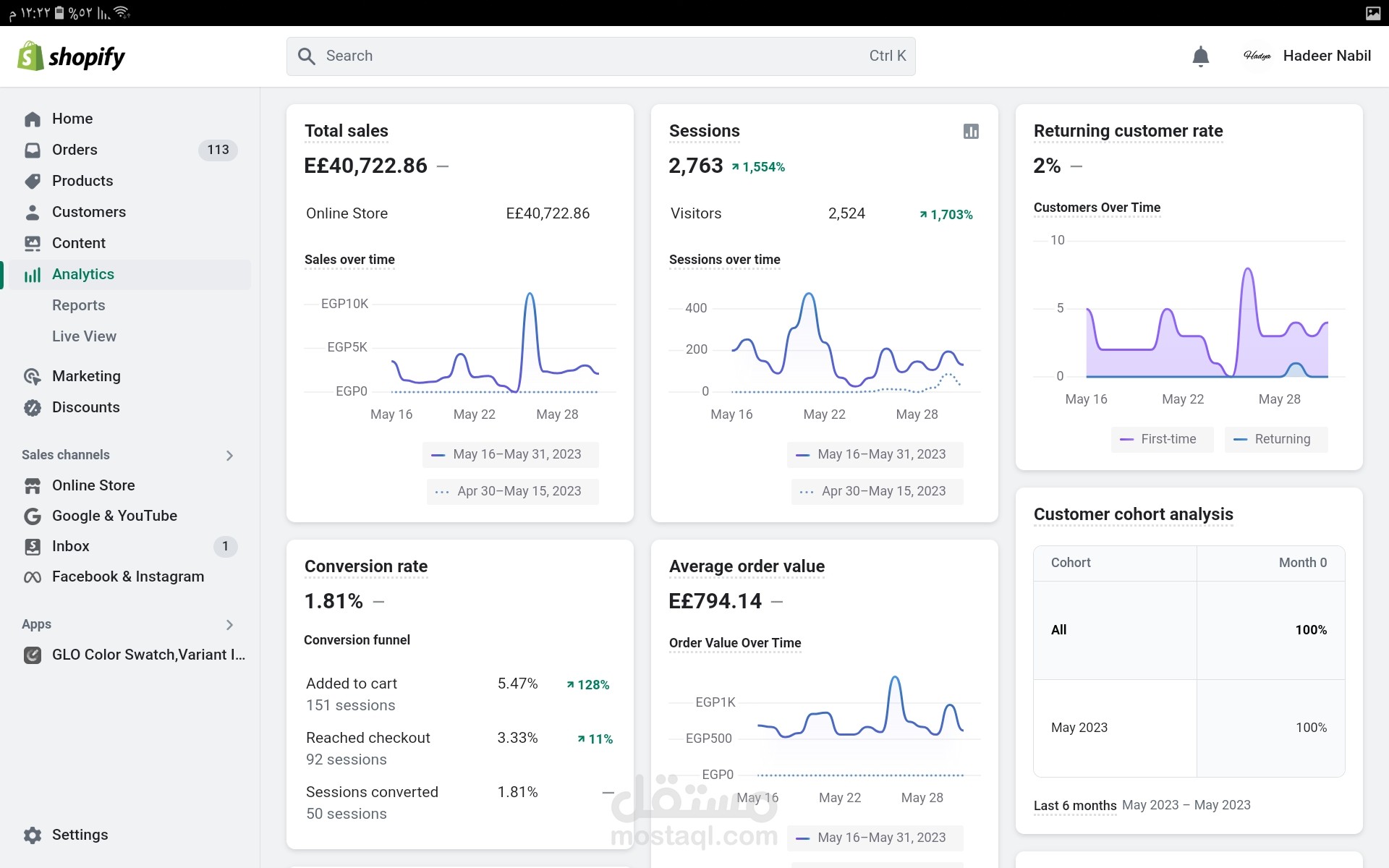Click the Shopify logo

point(71,56)
